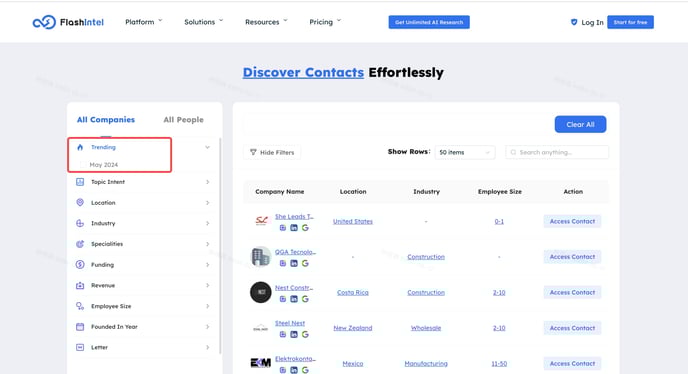
Task: Click the Letter filter icon
Action: (80, 347)
